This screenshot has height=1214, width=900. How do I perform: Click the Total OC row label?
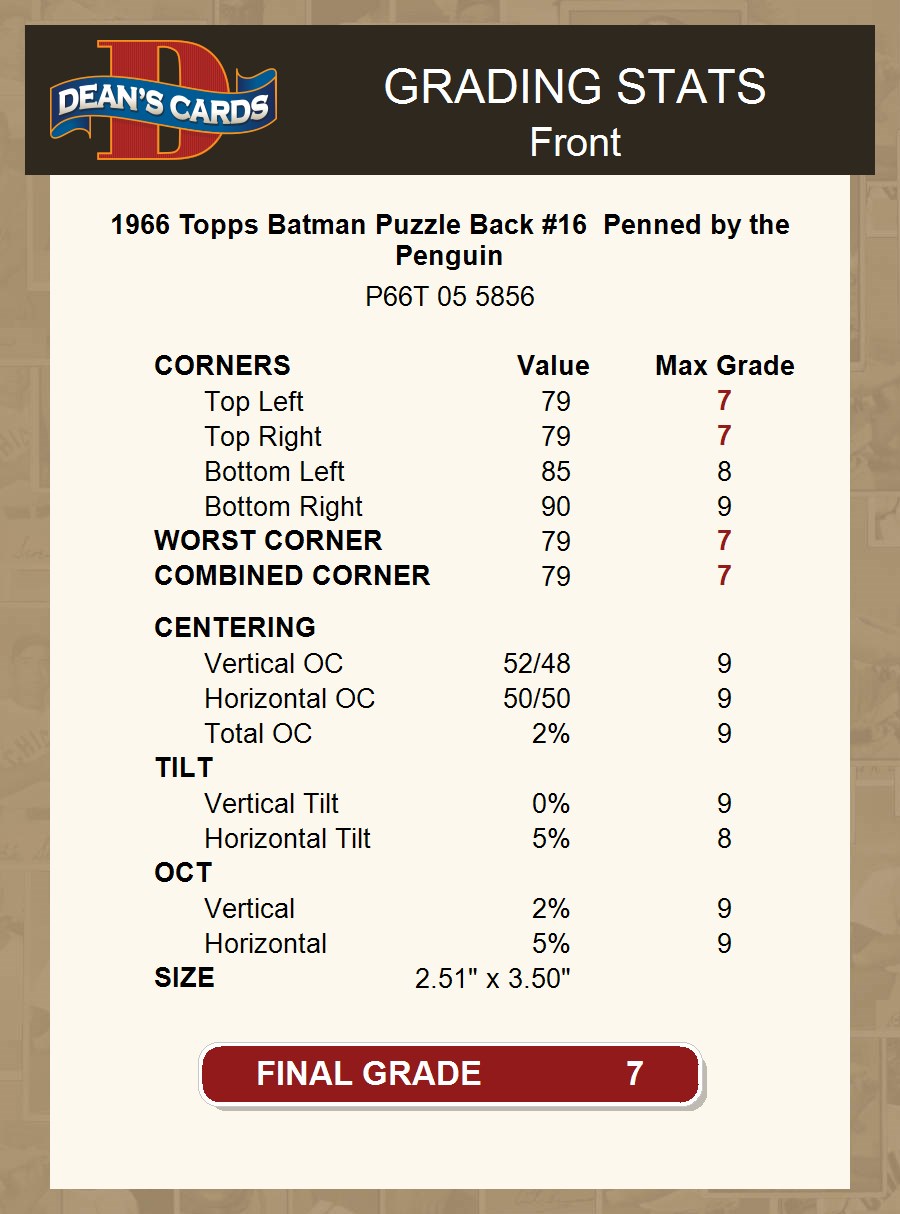258,734
